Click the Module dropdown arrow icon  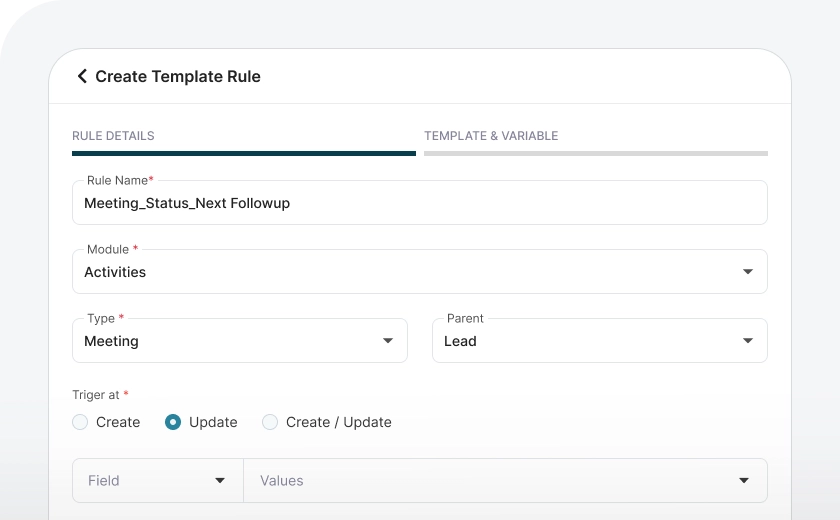point(747,272)
